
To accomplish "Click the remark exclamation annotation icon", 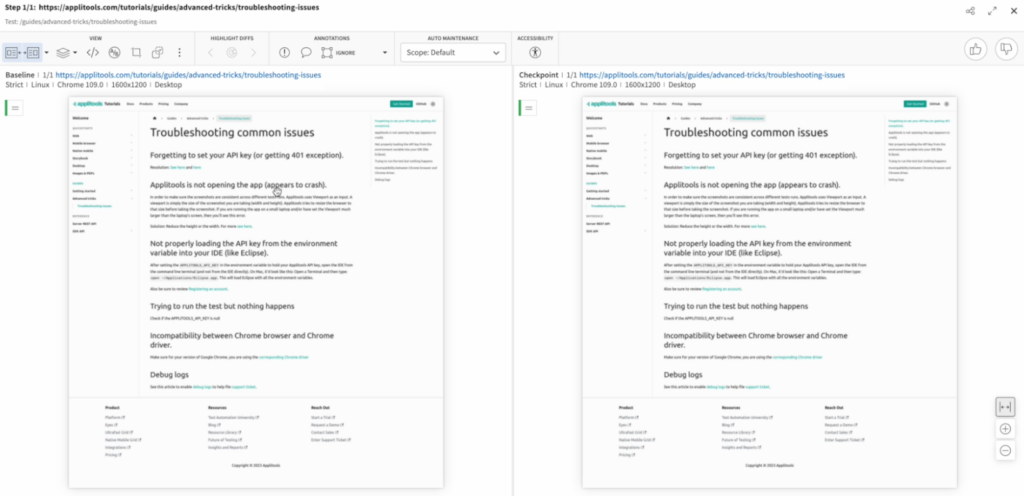I will tap(284, 52).
